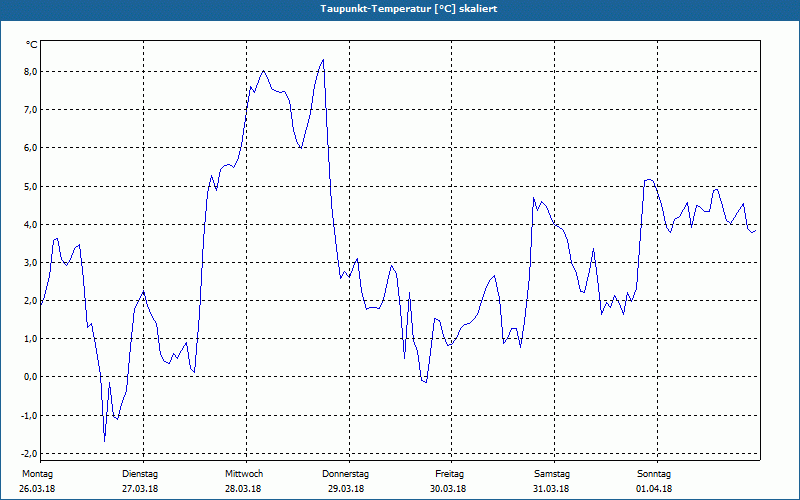Click the 'Mittwoch' day label
Screen dimensions: 800x500
244,474
